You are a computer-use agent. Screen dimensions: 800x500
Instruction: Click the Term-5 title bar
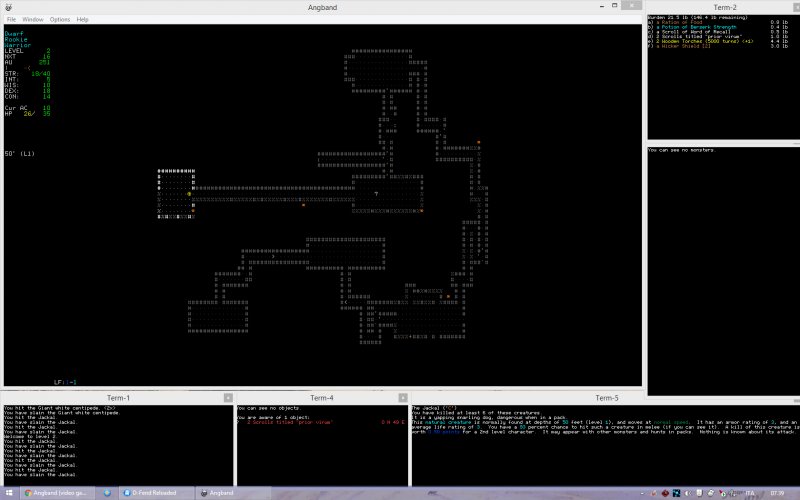pos(605,398)
